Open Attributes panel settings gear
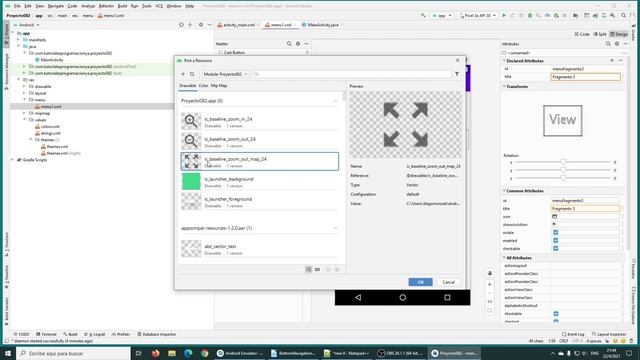Image resolution: width=640 pixels, height=360 pixels. (617, 44)
